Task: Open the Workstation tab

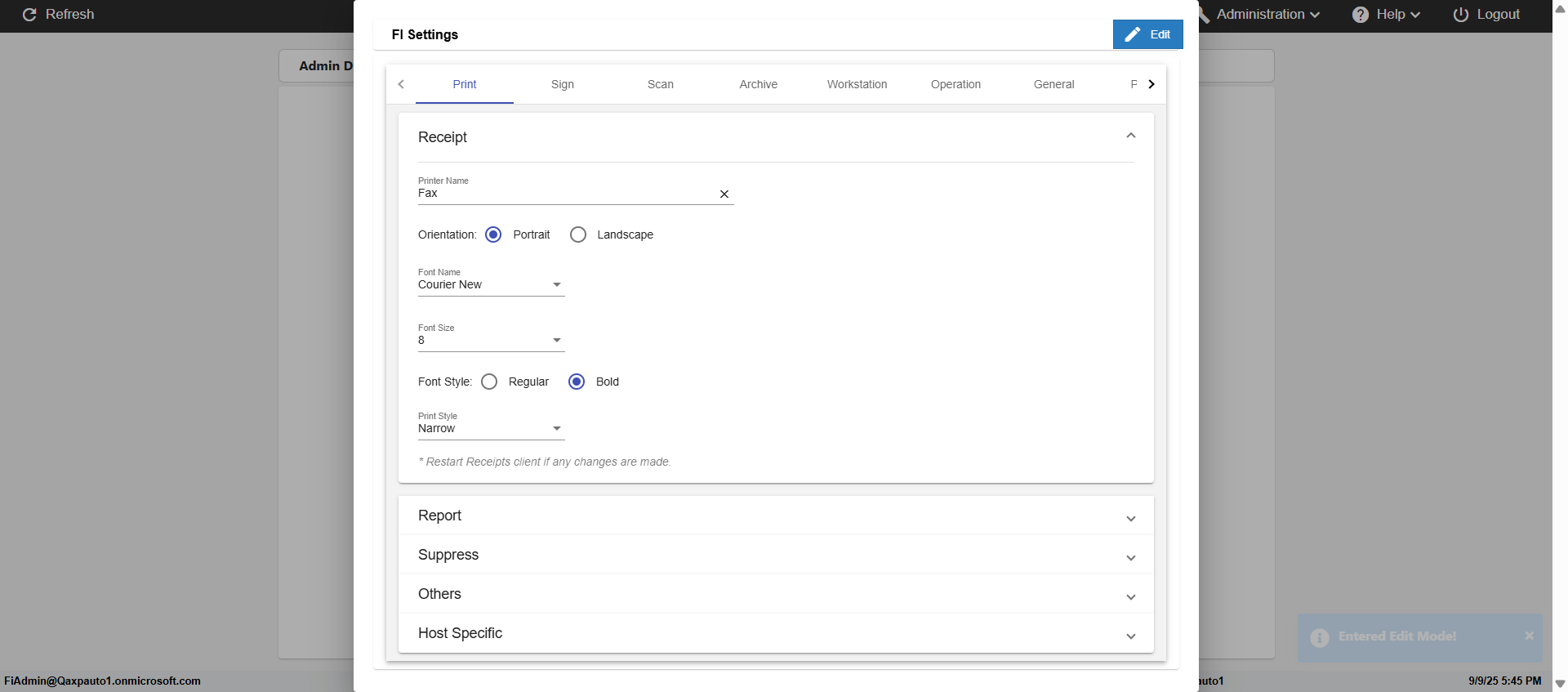Action: pyautogui.click(x=857, y=84)
